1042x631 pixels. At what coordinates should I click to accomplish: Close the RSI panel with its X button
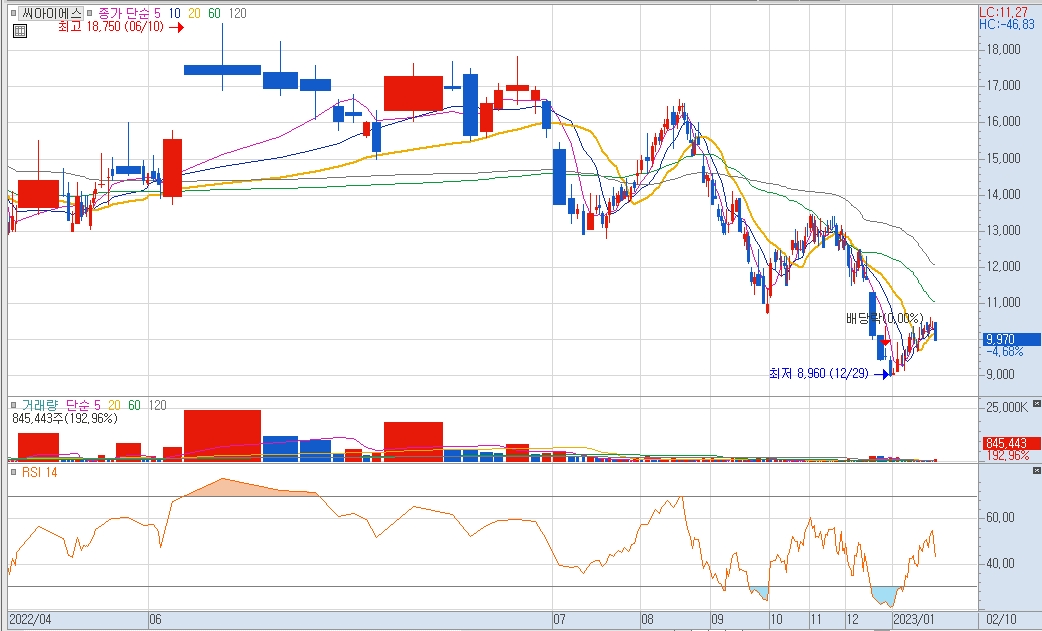(x=1037, y=470)
